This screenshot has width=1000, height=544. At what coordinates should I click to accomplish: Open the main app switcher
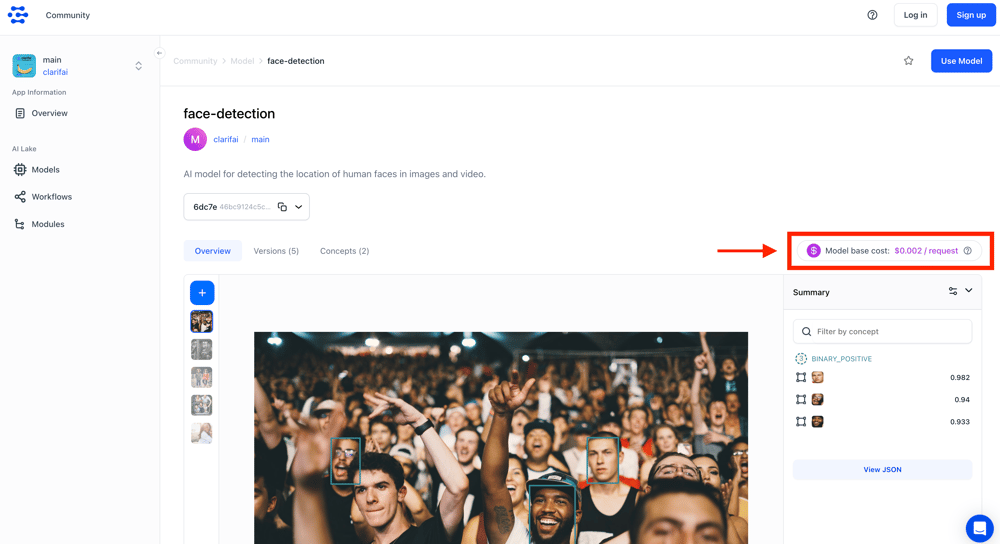(138, 66)
